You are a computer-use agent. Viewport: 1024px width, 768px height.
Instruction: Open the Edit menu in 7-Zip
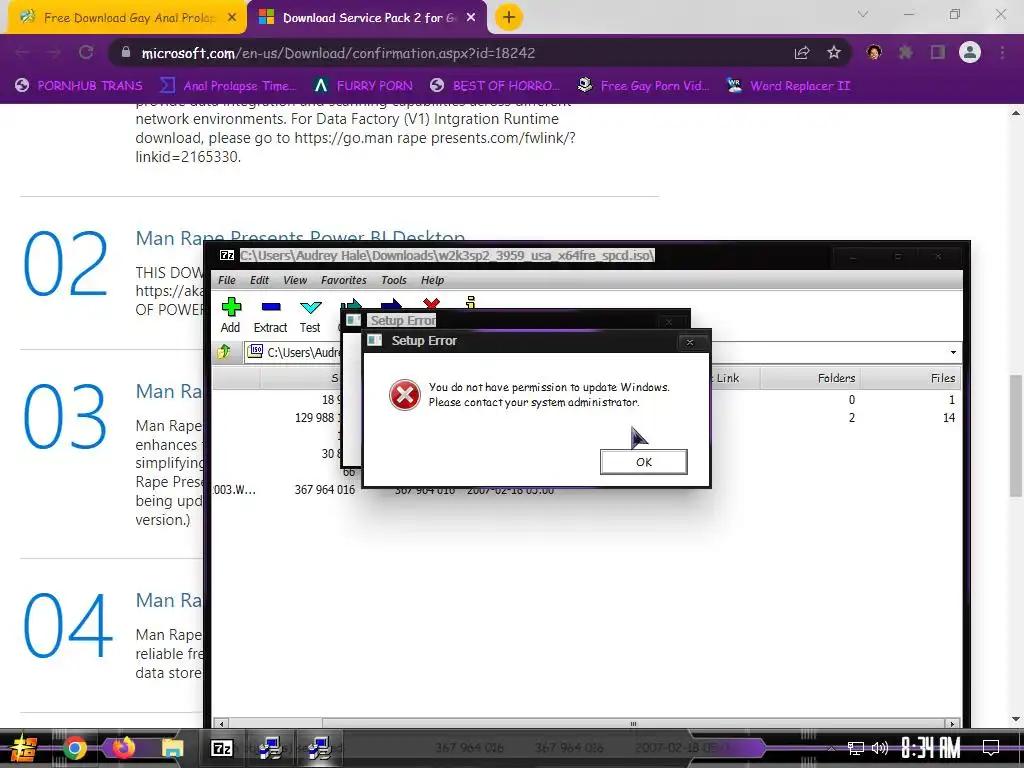[259, 280]
